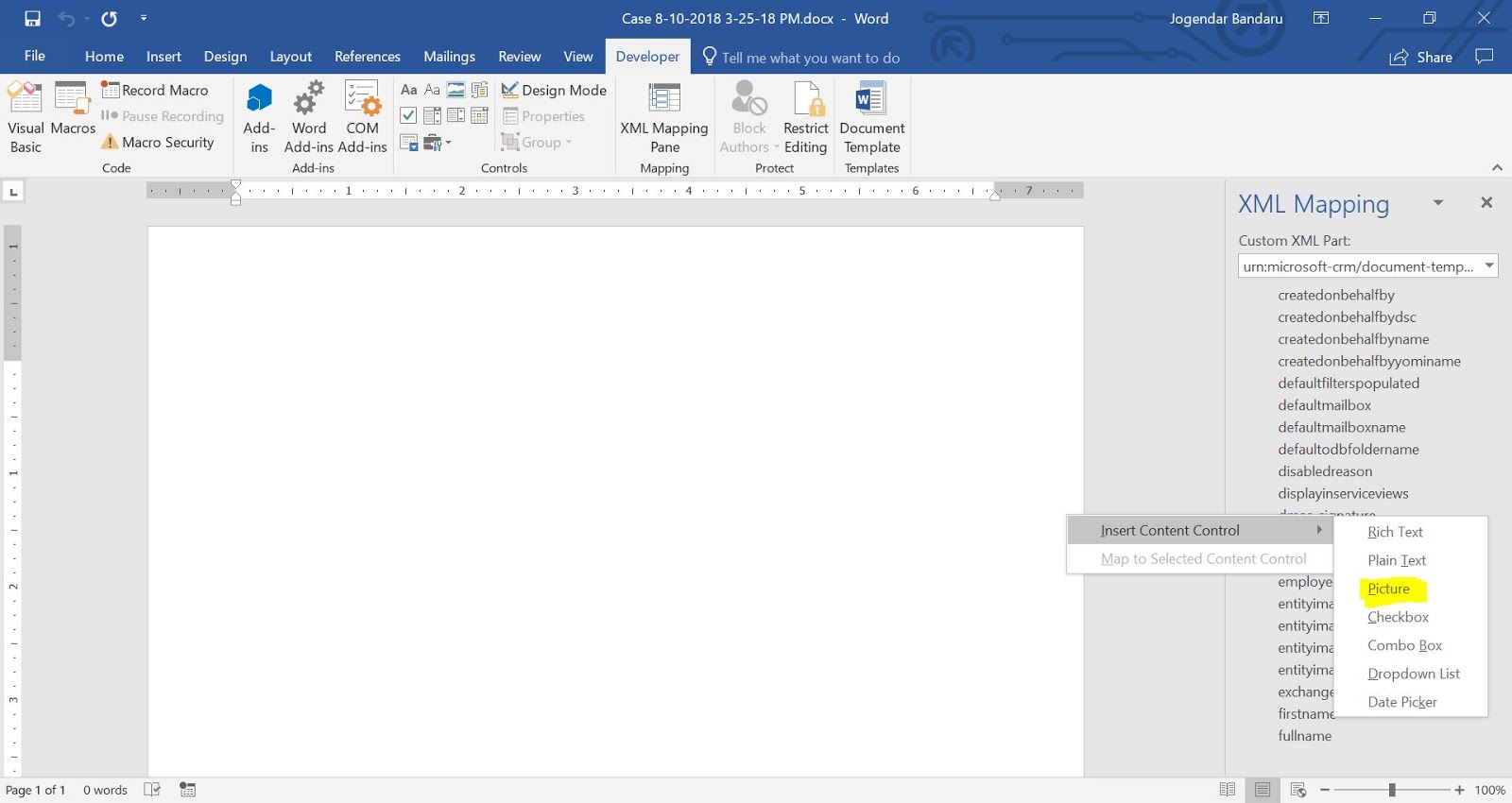1512x803 pixels.
Task: Open XML Mapping pane options arrow
Action: point(1438,202)
